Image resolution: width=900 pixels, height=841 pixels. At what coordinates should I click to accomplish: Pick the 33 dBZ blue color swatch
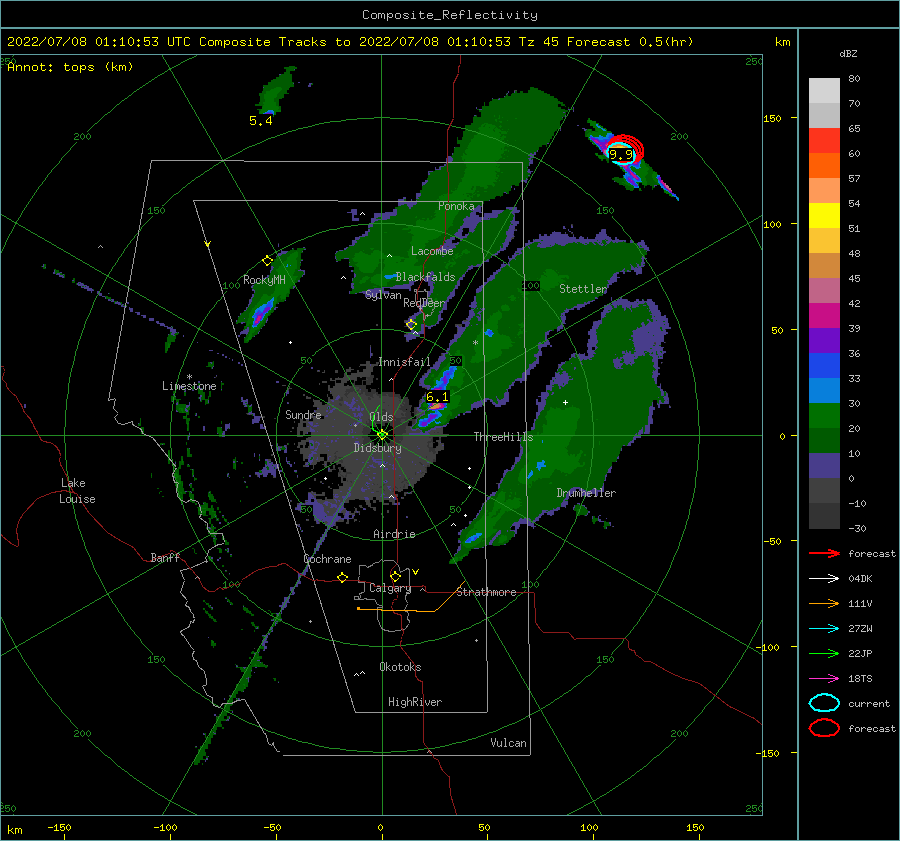pos(824,365)
